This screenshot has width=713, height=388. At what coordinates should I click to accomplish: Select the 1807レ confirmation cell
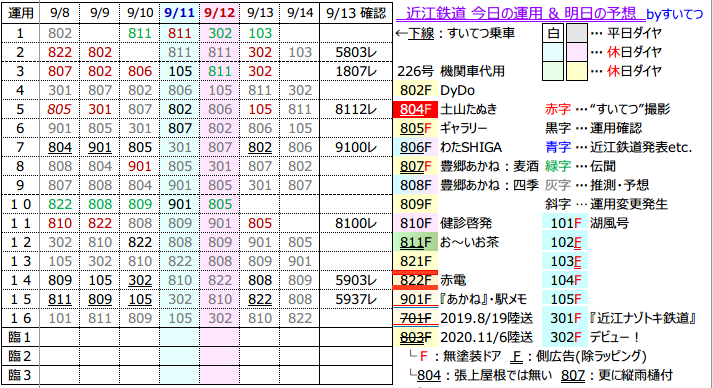(x=356, y=71)
